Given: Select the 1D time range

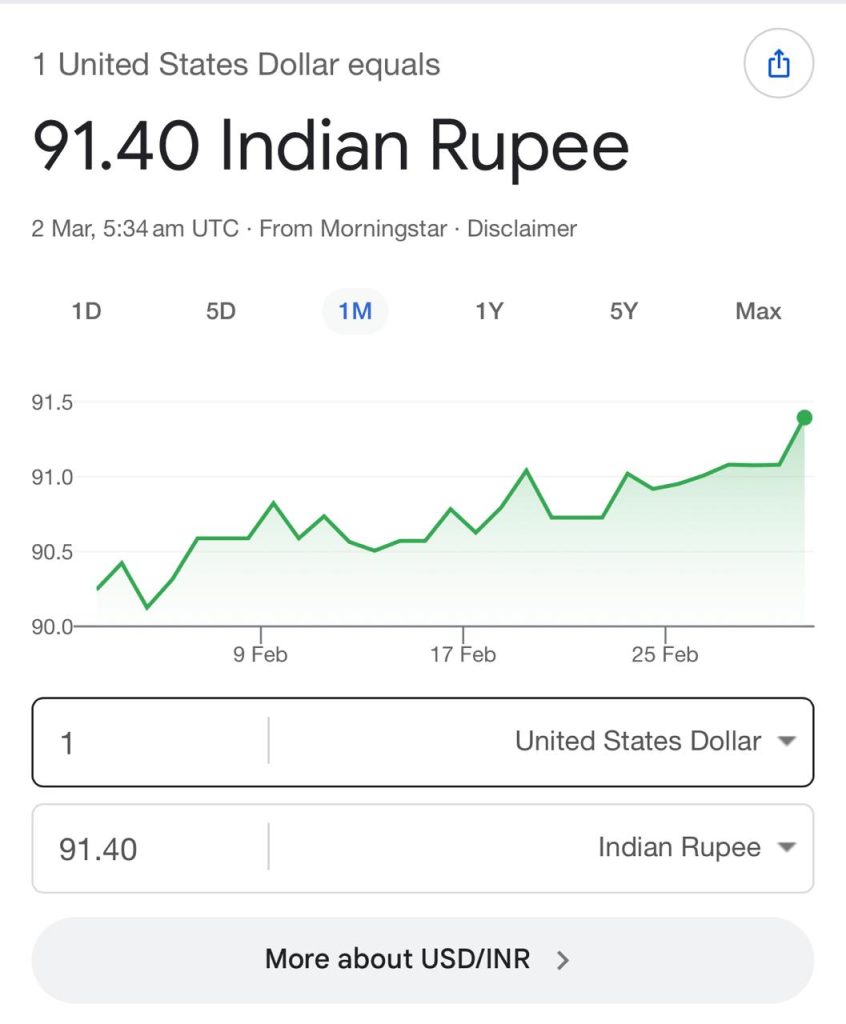Looking at the screenshot, I should [x=87, y=311].
